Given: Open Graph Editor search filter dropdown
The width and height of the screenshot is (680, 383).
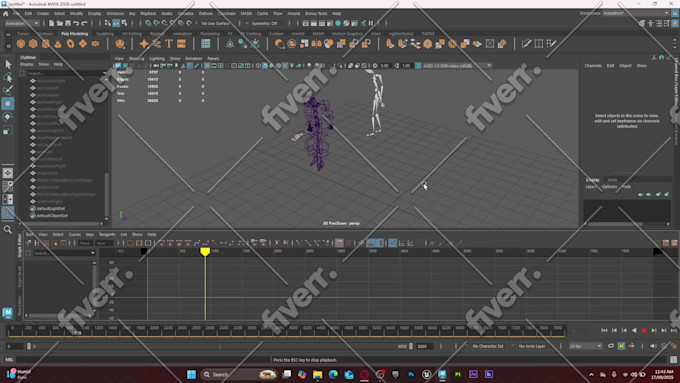Looking at the screenshot, I should pyautogui.click(x=92, y=253).
